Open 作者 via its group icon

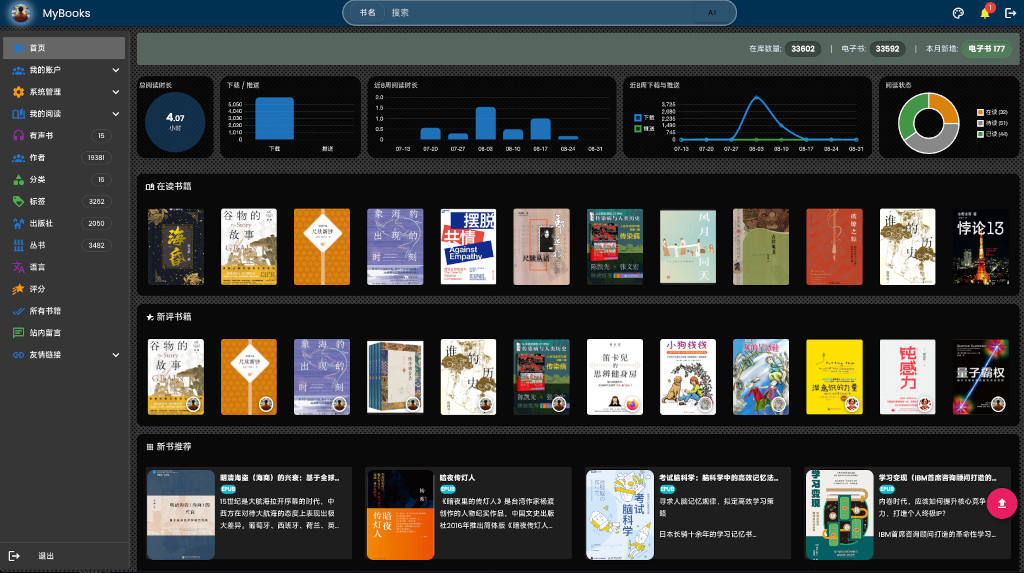point(18,157)
